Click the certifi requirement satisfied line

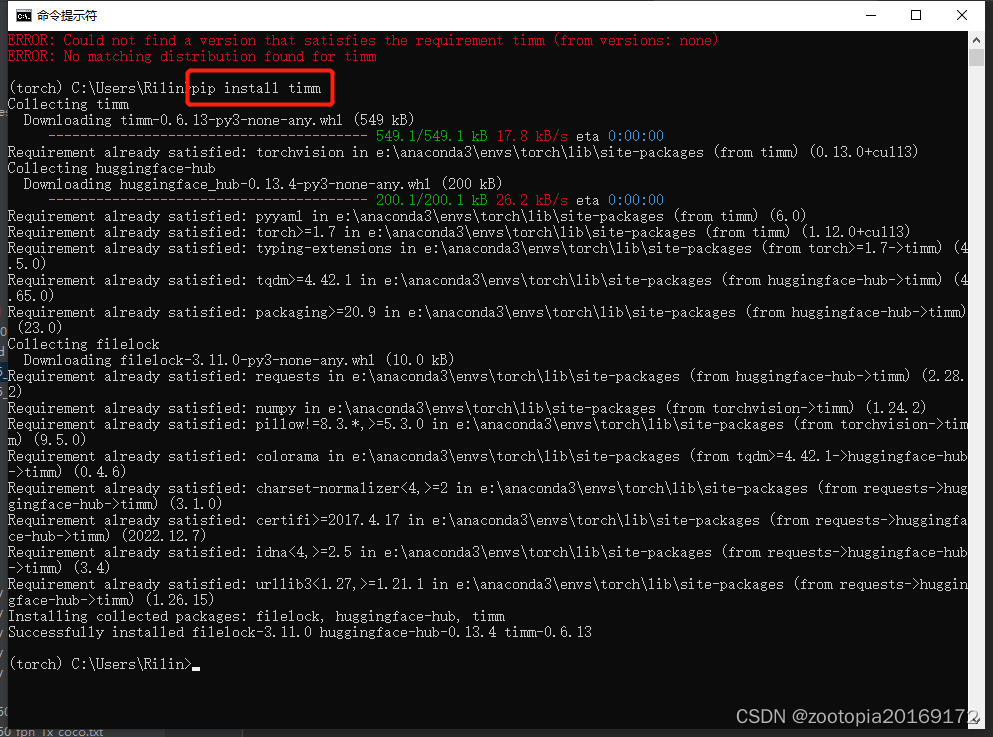tap(488, 528)
